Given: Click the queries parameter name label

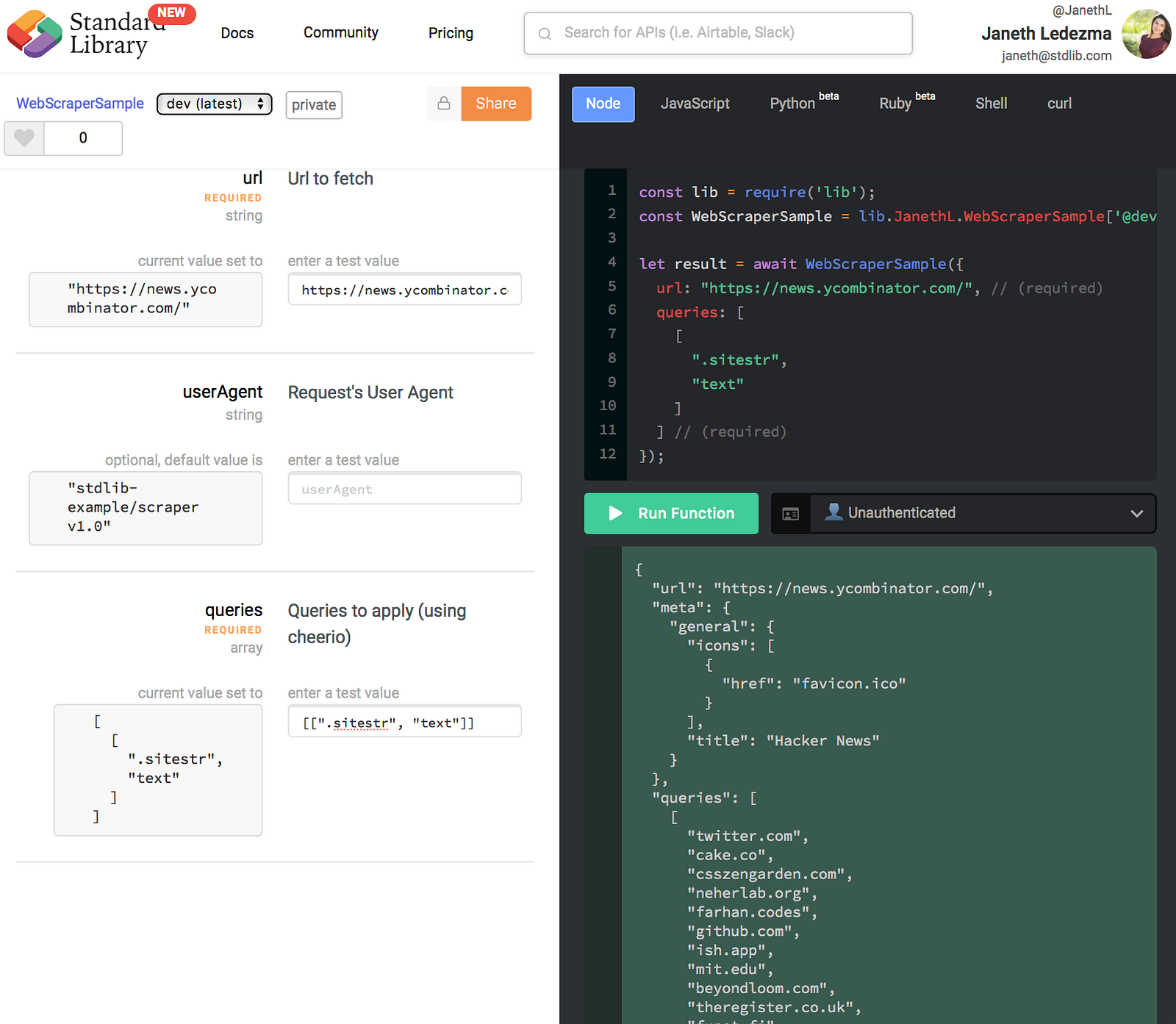Looking at the screenshot, I should (234, 610).
